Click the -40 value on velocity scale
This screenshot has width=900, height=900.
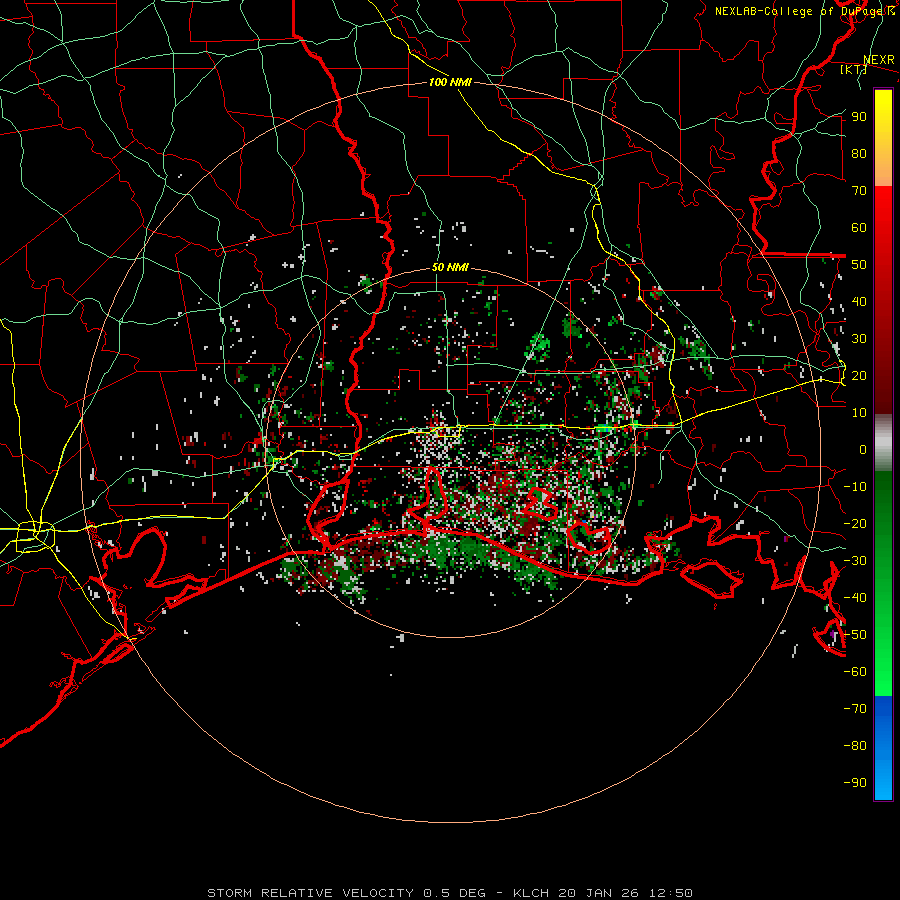[855, 598]
